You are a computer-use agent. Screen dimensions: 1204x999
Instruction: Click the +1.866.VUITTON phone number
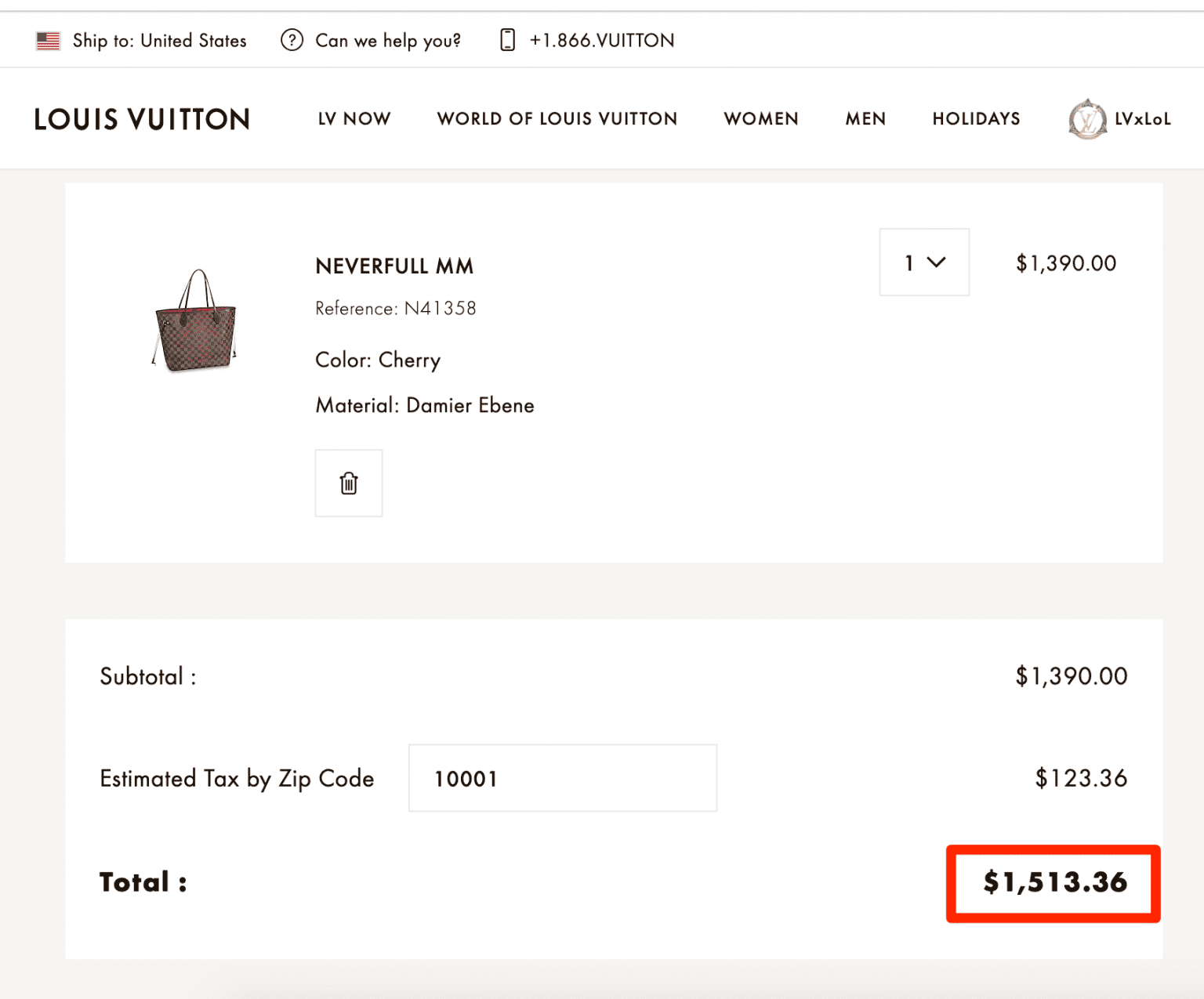[x=602, y=41]
